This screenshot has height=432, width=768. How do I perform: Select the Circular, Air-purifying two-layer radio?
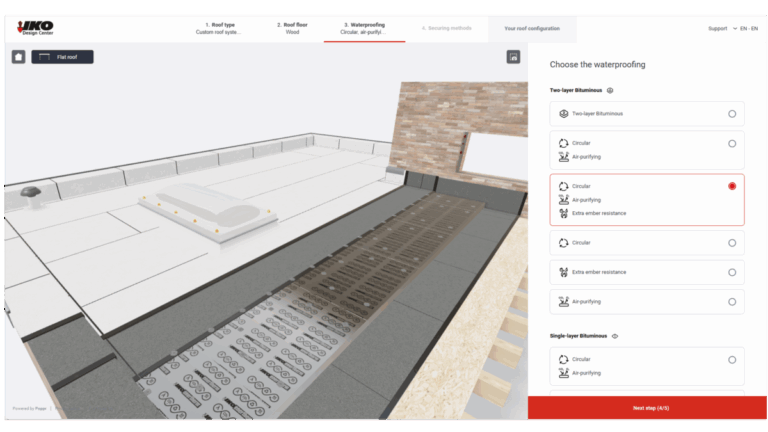pos(732,144)
